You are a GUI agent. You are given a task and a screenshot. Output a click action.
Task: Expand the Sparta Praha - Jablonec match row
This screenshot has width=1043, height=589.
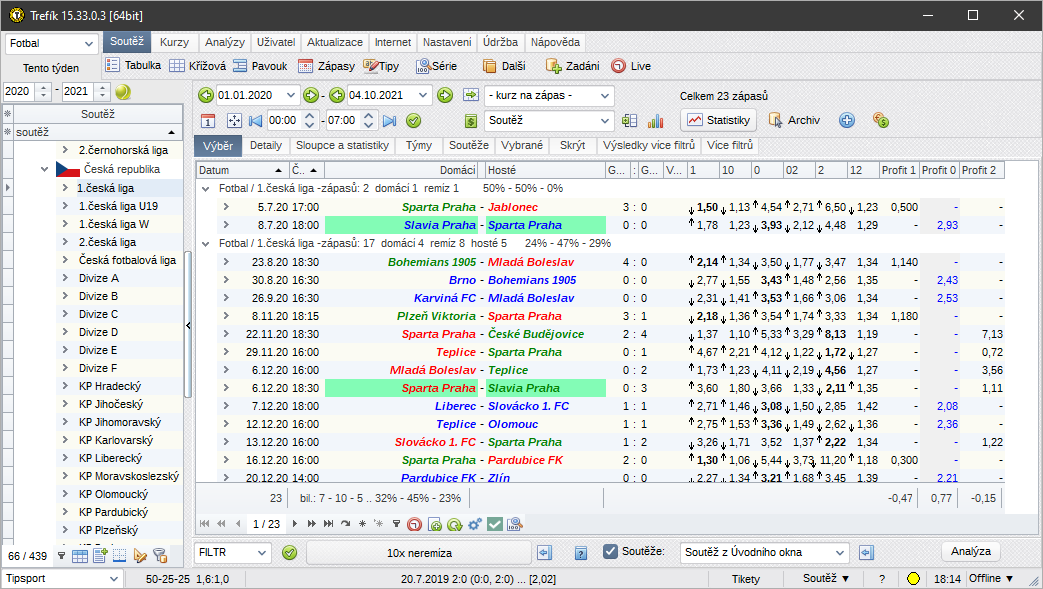[x=226, y=207]
